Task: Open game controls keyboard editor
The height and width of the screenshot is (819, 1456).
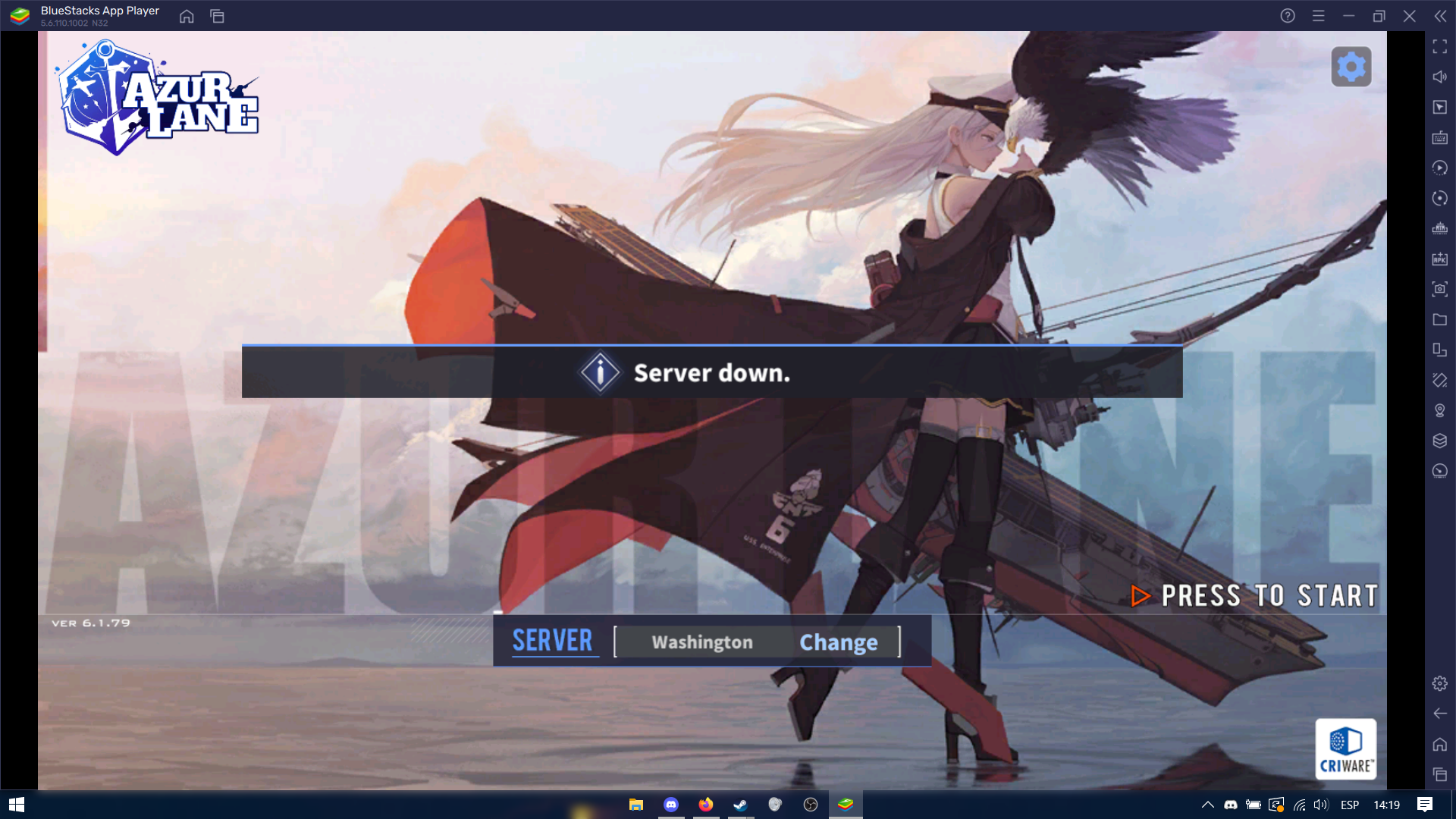Action: click(1440, 138)
